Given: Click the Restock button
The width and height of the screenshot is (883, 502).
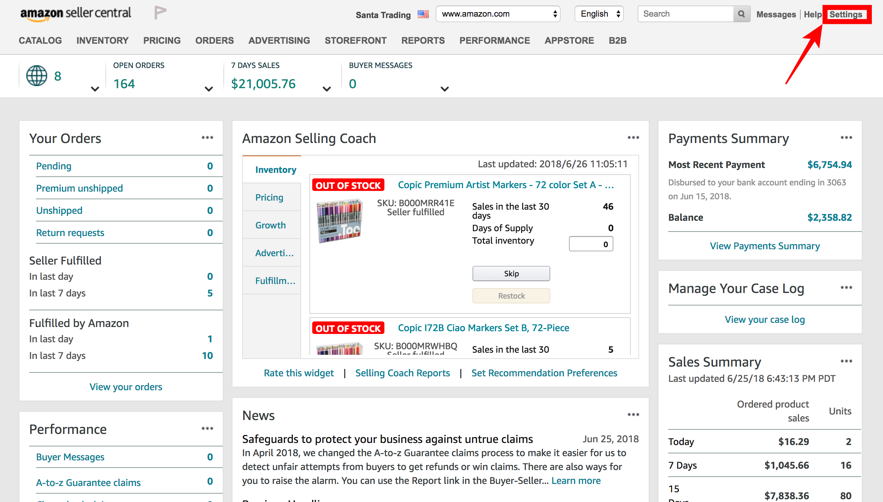Looking at the screenshot, I should point(511,296).
